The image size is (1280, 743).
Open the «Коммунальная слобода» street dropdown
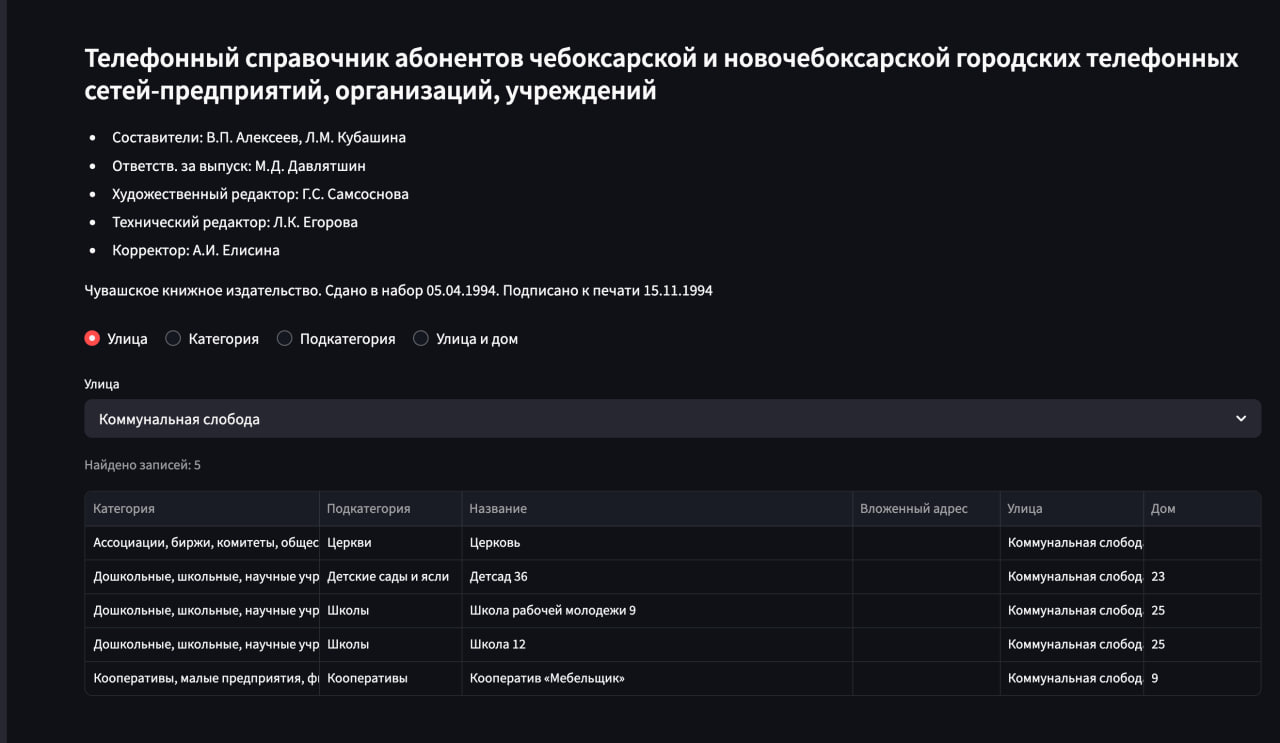point(670,418)
